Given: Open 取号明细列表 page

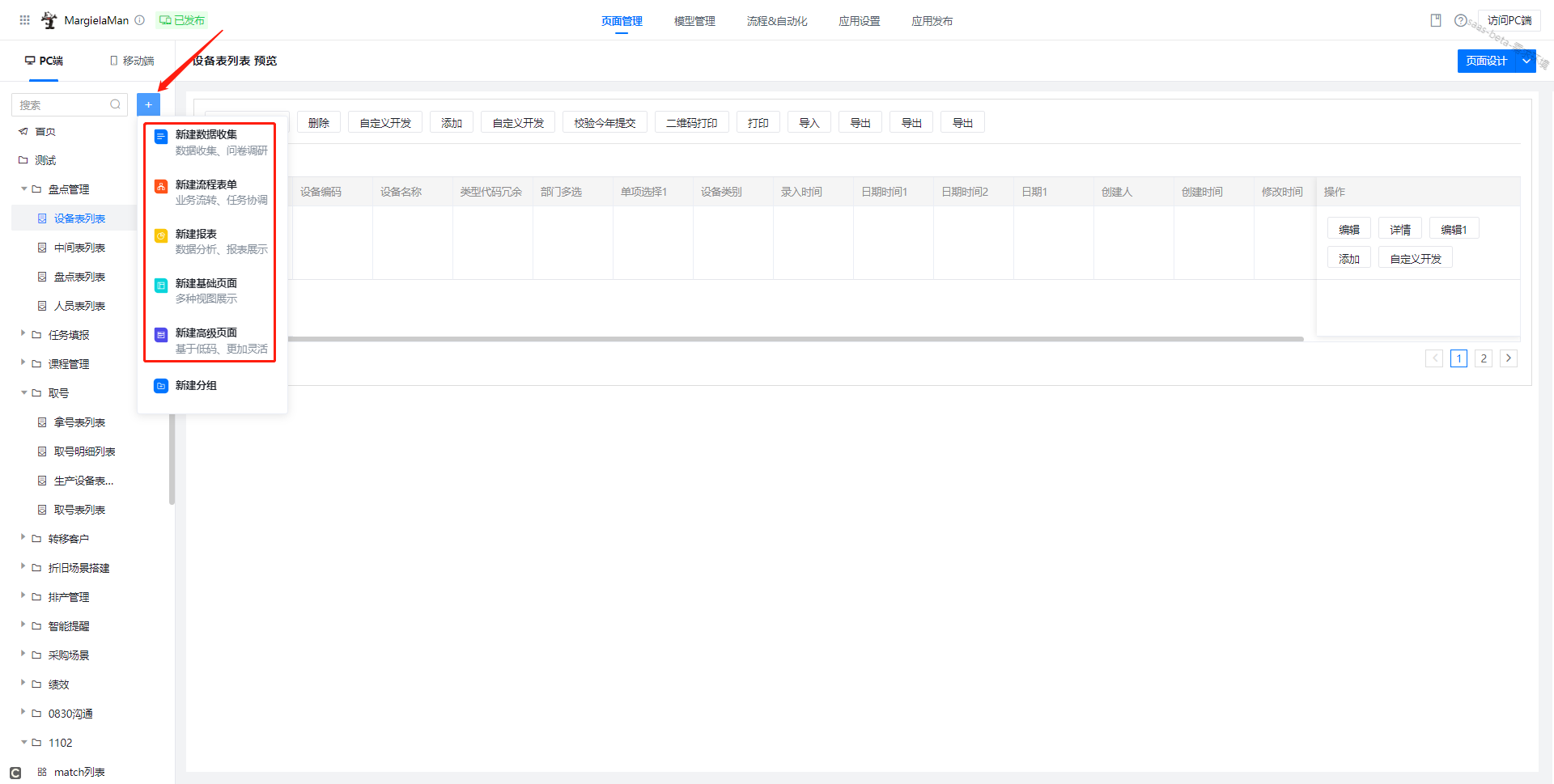Looking at the screenshot, I should click(84, 451).
